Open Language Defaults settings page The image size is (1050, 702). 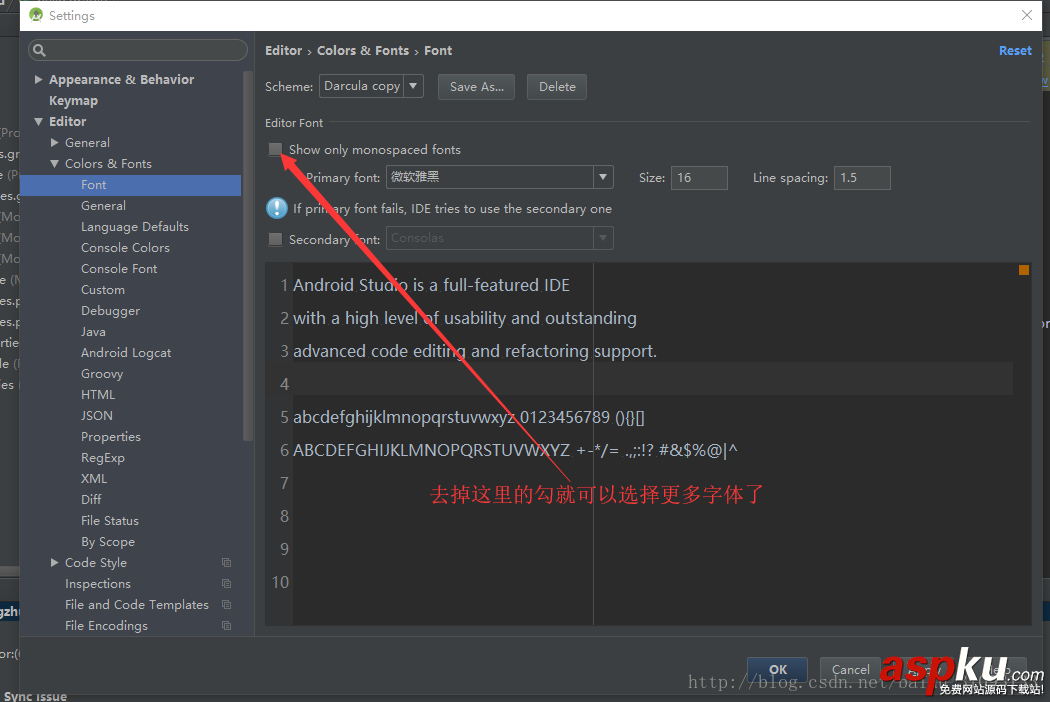135,226
